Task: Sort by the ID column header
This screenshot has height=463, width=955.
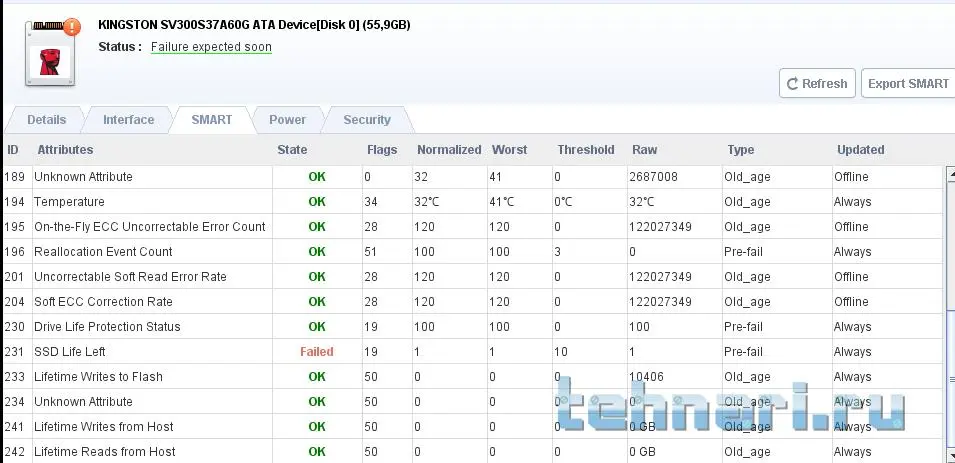Action: point(13,150)
